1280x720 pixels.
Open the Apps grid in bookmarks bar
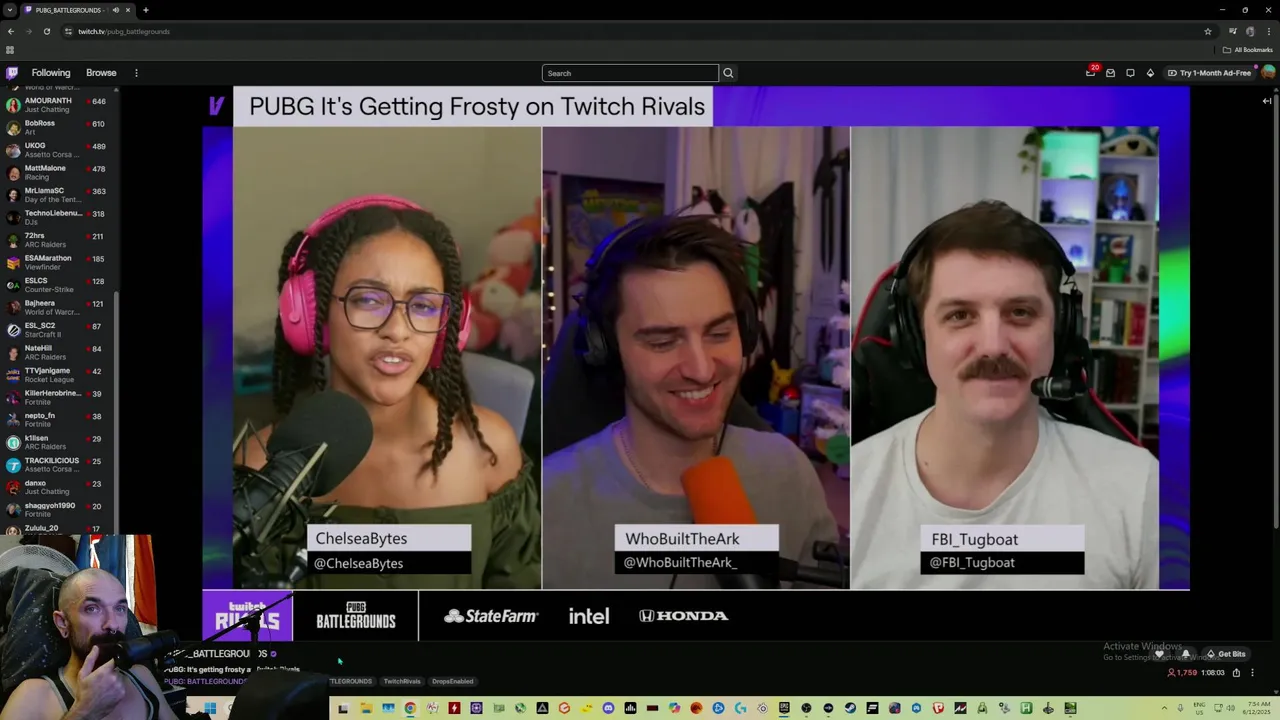pyautogui.click(x=10, y=50)
